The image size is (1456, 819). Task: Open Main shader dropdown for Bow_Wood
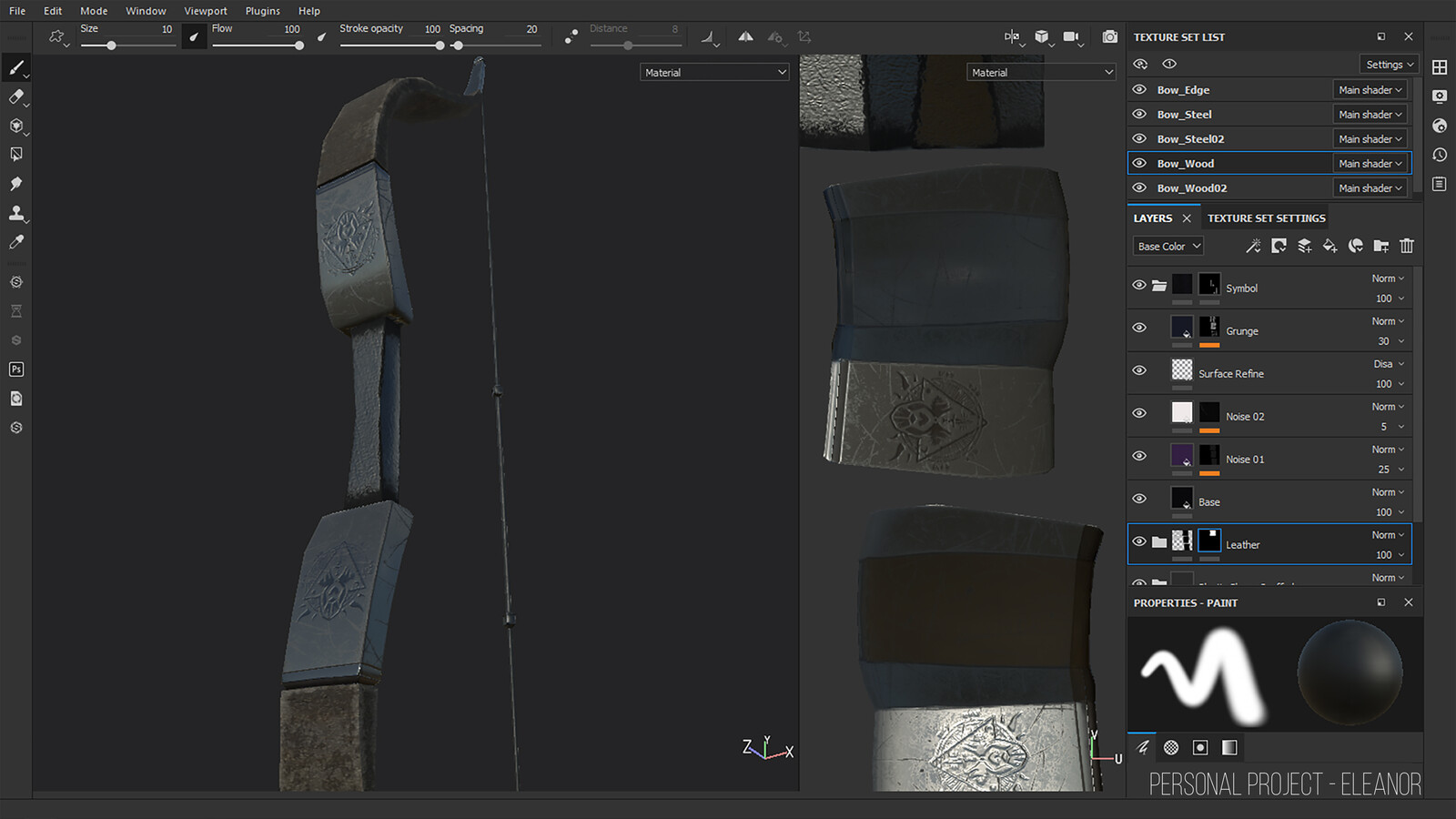pos(1370,164)
